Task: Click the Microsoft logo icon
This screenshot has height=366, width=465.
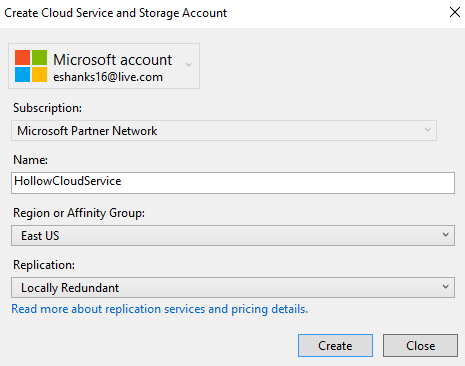Action: pyautogui.click(x=31, y=66)
